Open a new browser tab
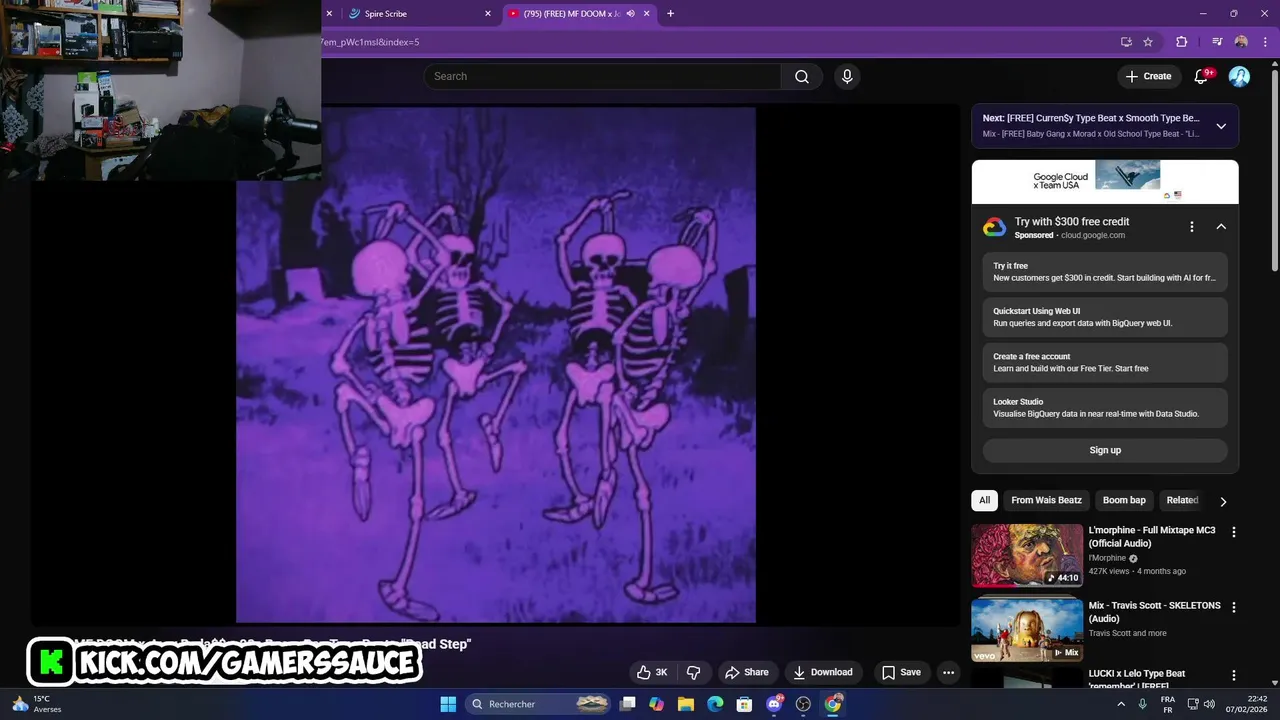This screenshot has width=1280, height=720. pyautogui.click(x=670, y=14)
